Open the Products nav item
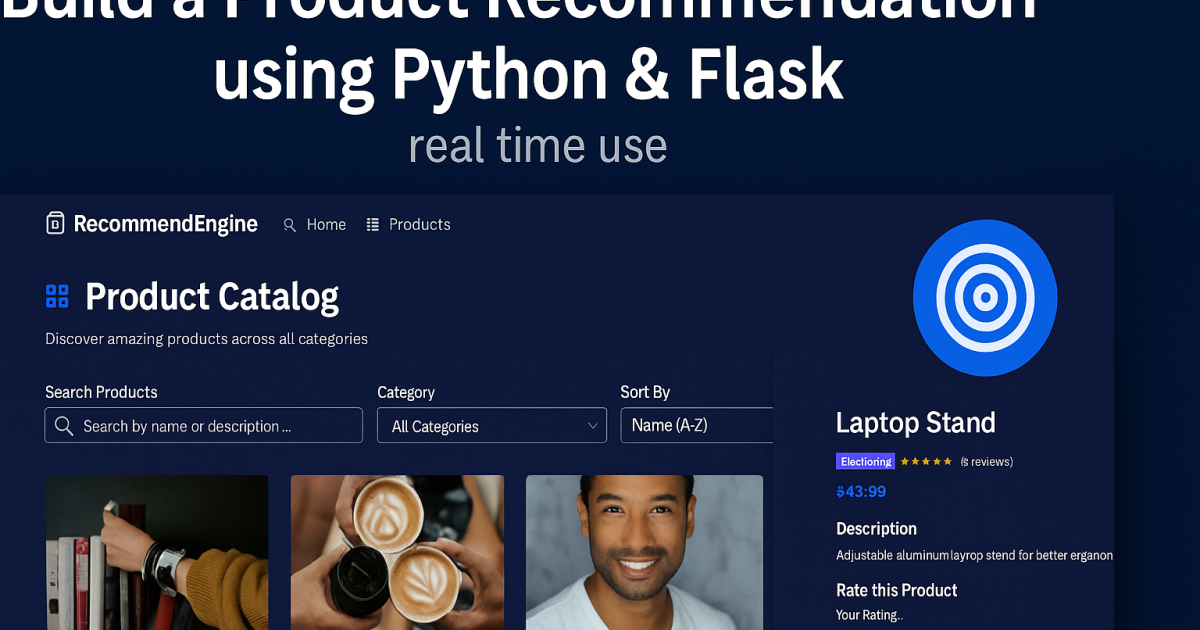Screen dimensions: 1200x630 (419, 225)
